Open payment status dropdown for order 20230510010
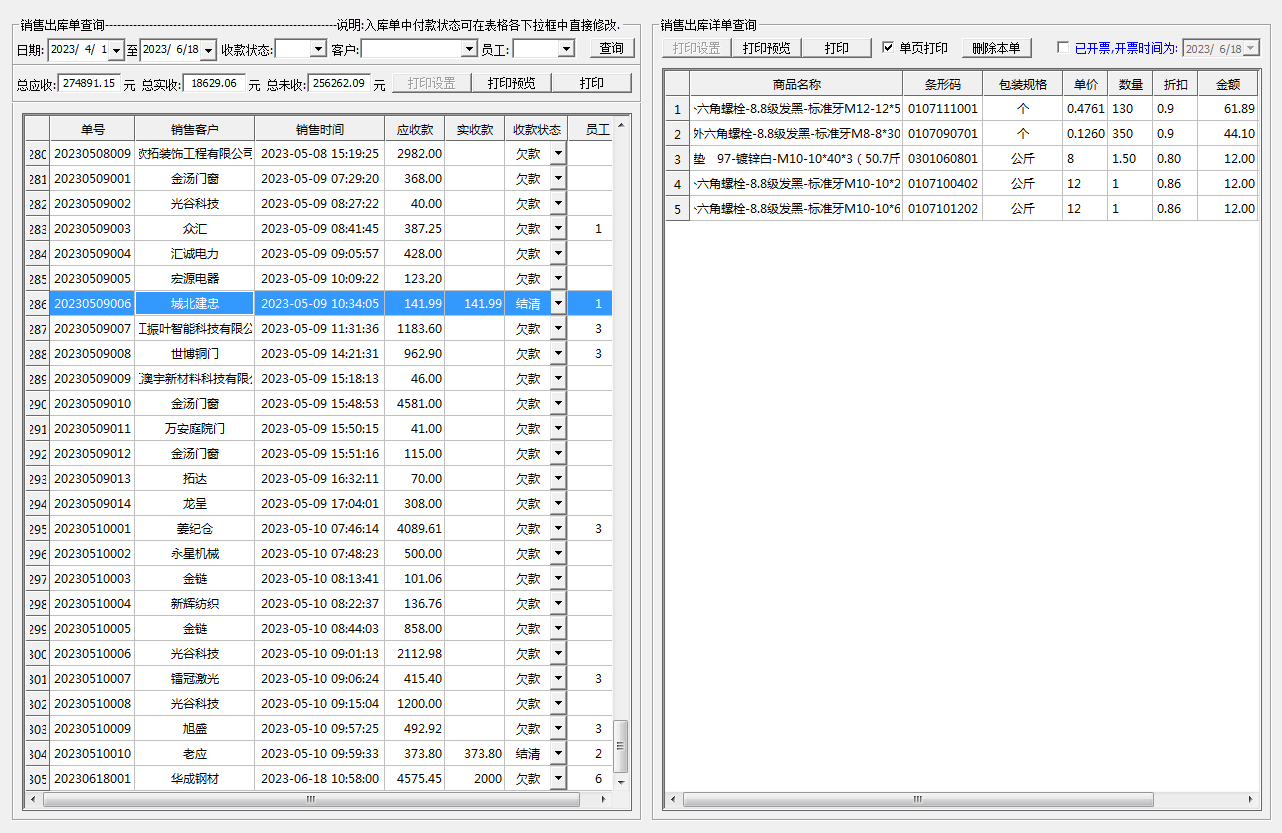Image resolution: width=1282 pixels, height=833 pixels. [558, 753]
